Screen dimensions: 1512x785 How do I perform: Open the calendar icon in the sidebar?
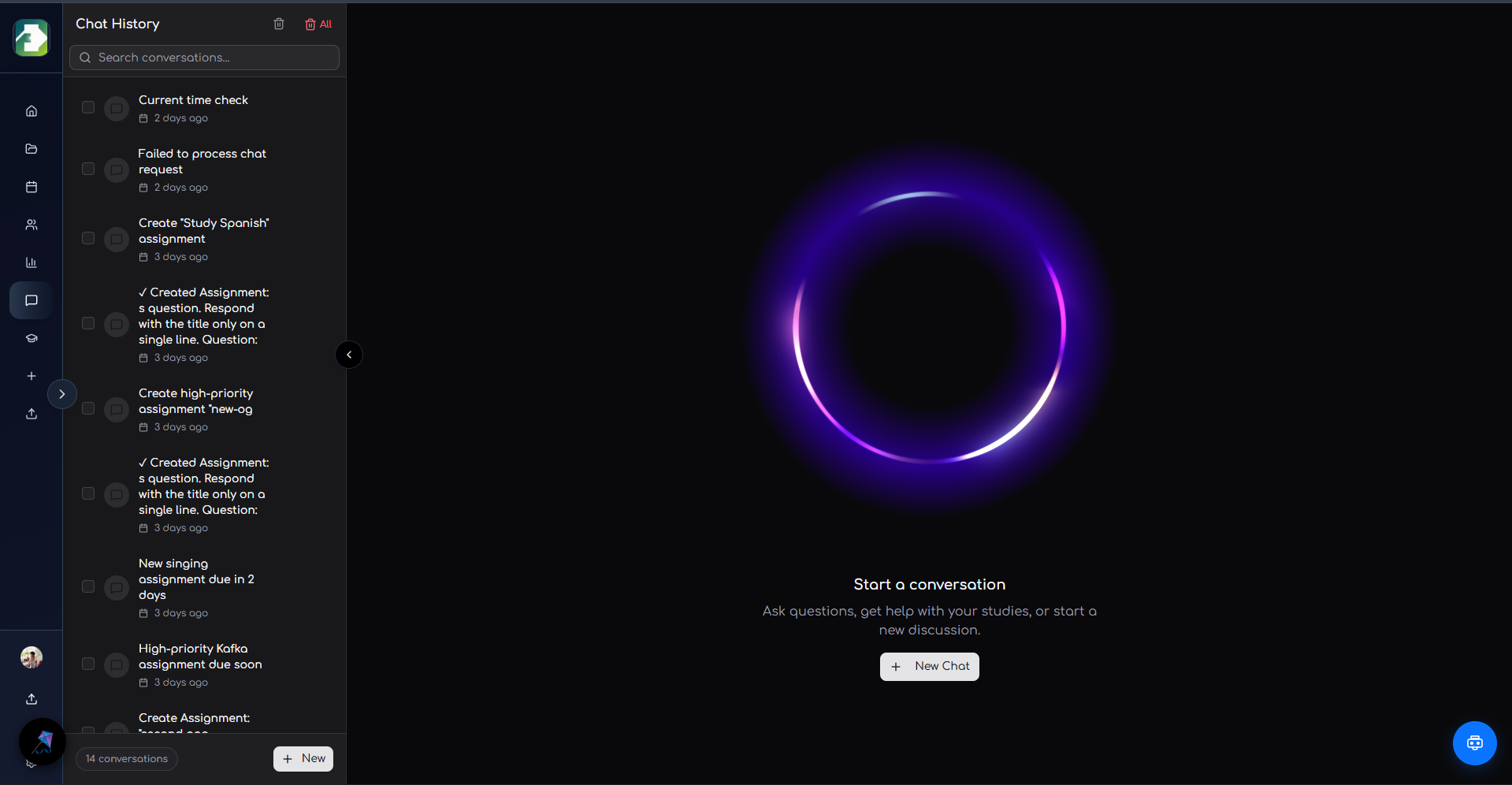[x=32, y=187]
